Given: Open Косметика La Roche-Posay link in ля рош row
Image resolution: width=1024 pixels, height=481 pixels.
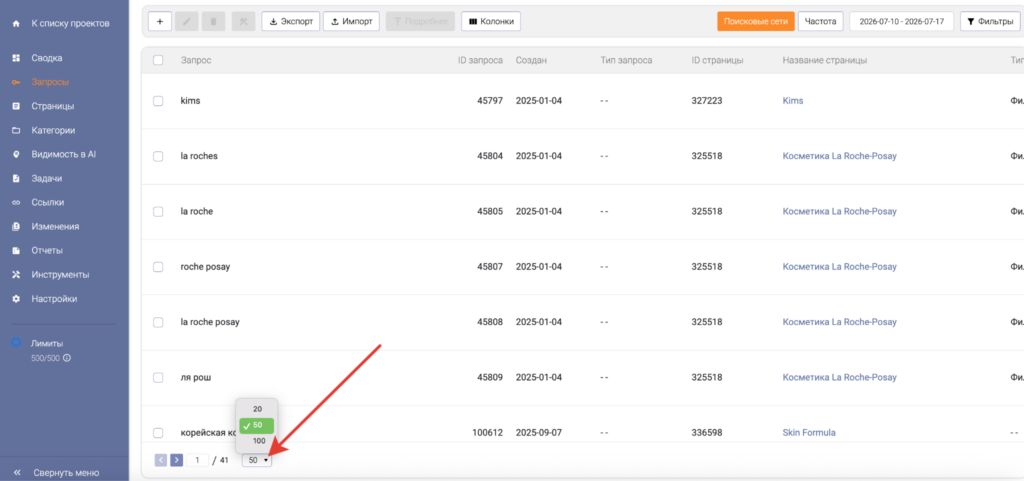Looking at the screenshot, I should tap(839, 377).
